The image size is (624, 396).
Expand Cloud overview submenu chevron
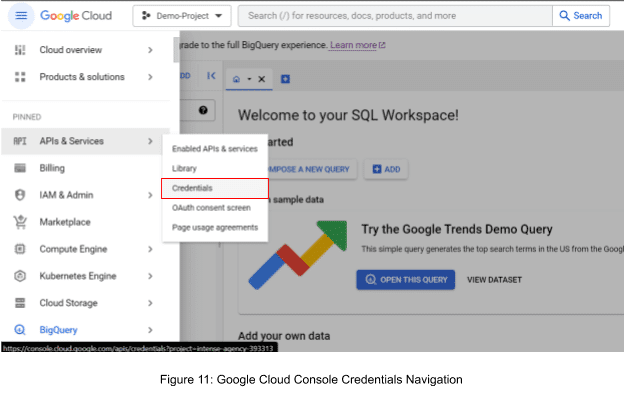(150, 50)
